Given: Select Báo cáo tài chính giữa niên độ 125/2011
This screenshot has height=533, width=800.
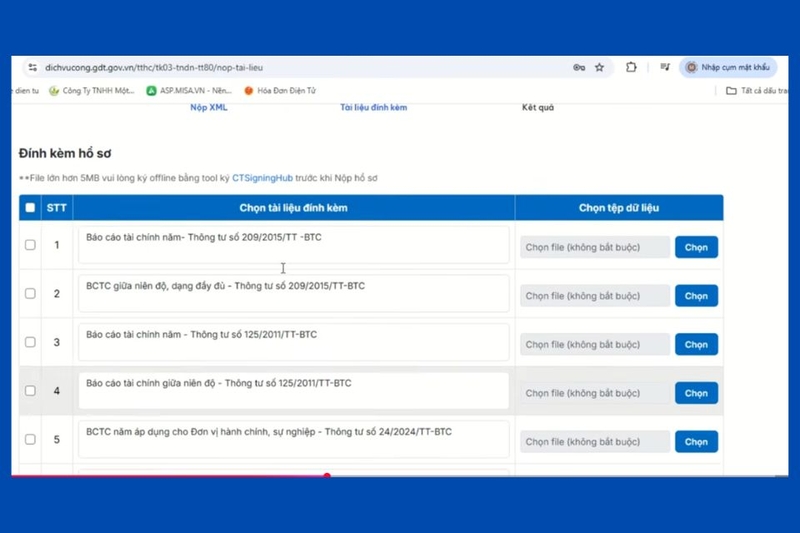Looking at the screenshot, I should 294,391.
